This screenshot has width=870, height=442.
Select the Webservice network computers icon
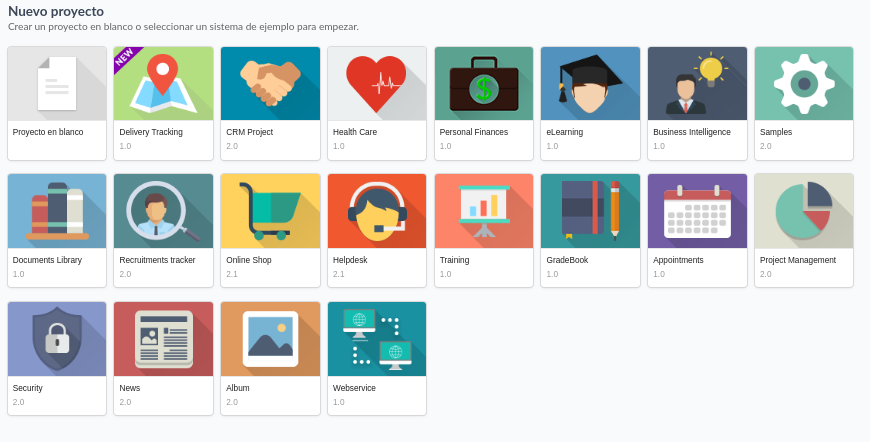[x=376, y=339]
